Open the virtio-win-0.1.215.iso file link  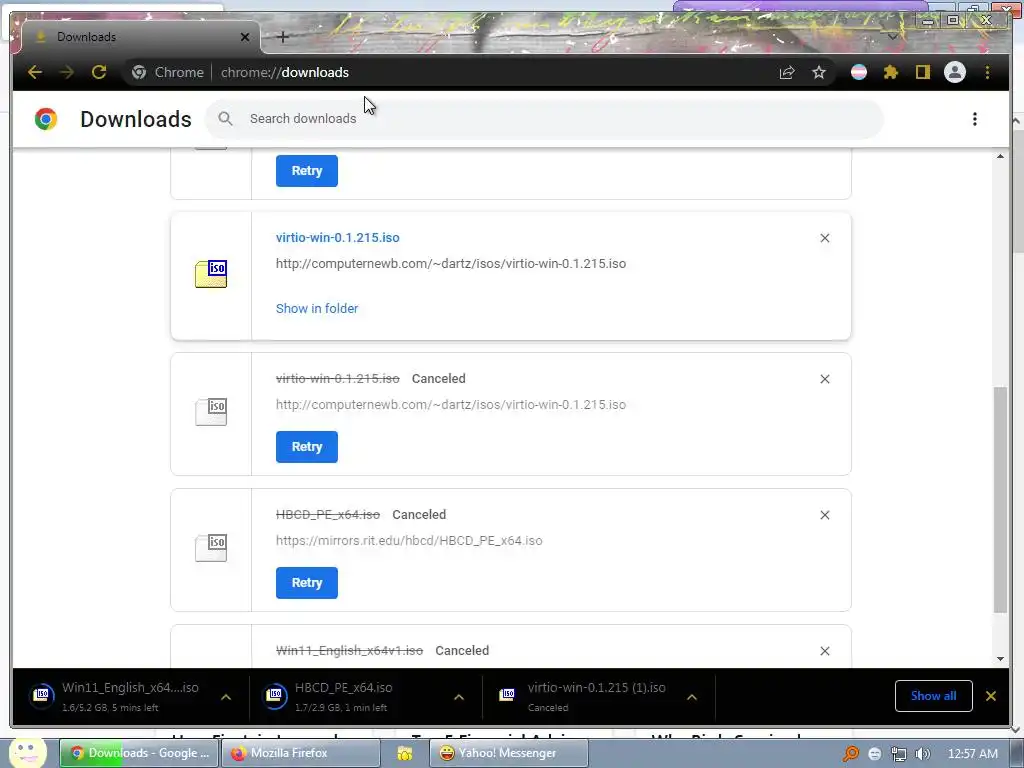pyautogui.click(x=338, y=238)
